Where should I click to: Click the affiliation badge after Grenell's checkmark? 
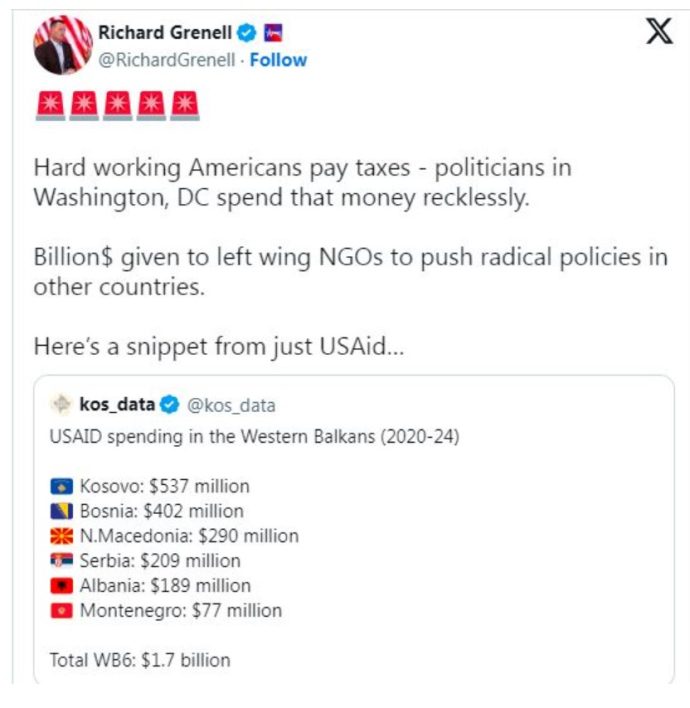coord(273,33)
